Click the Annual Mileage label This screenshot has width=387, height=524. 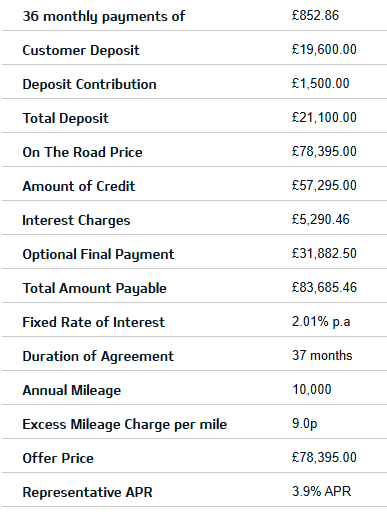[72, 390]
